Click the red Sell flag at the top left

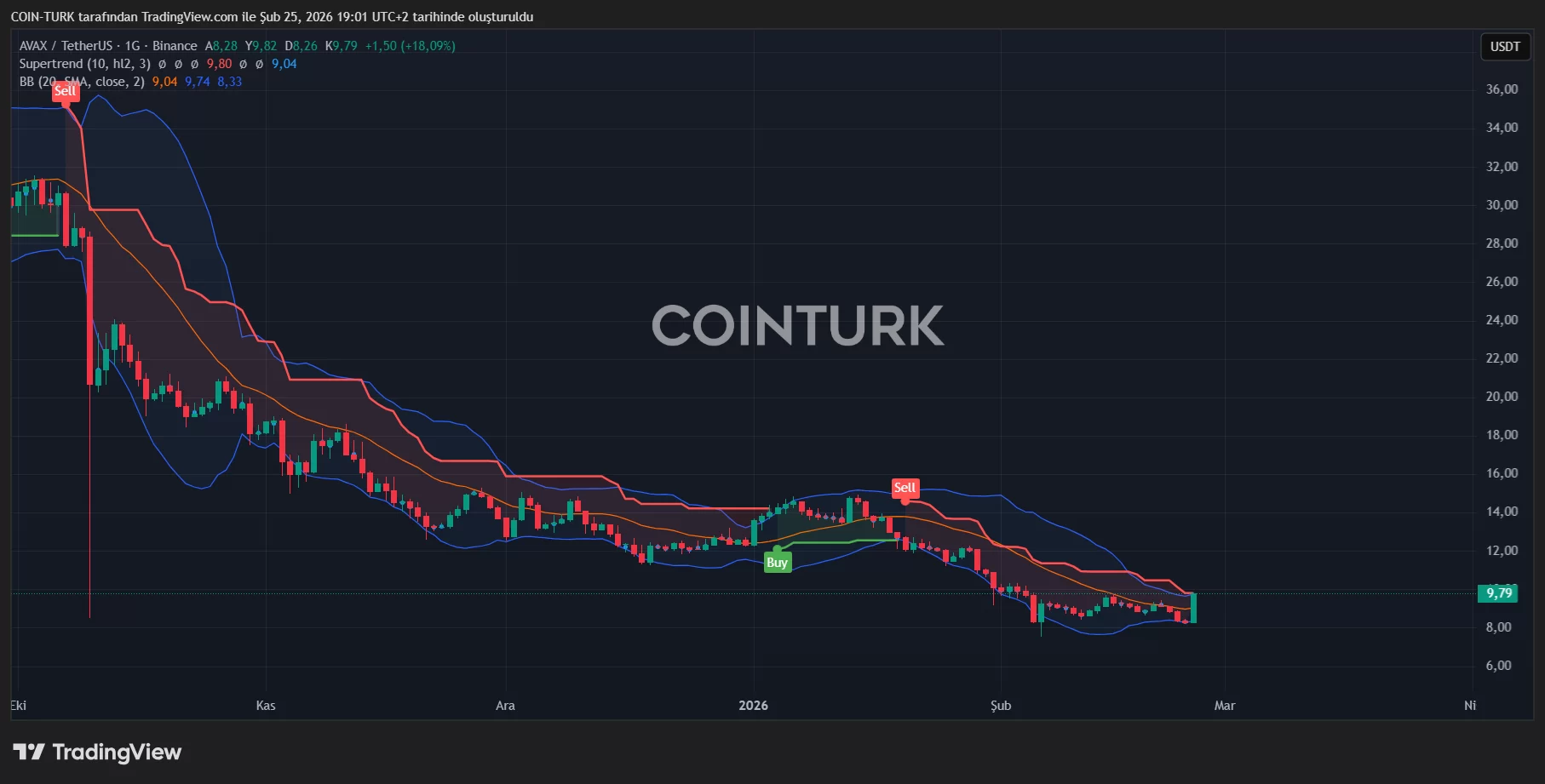(66, 91)
